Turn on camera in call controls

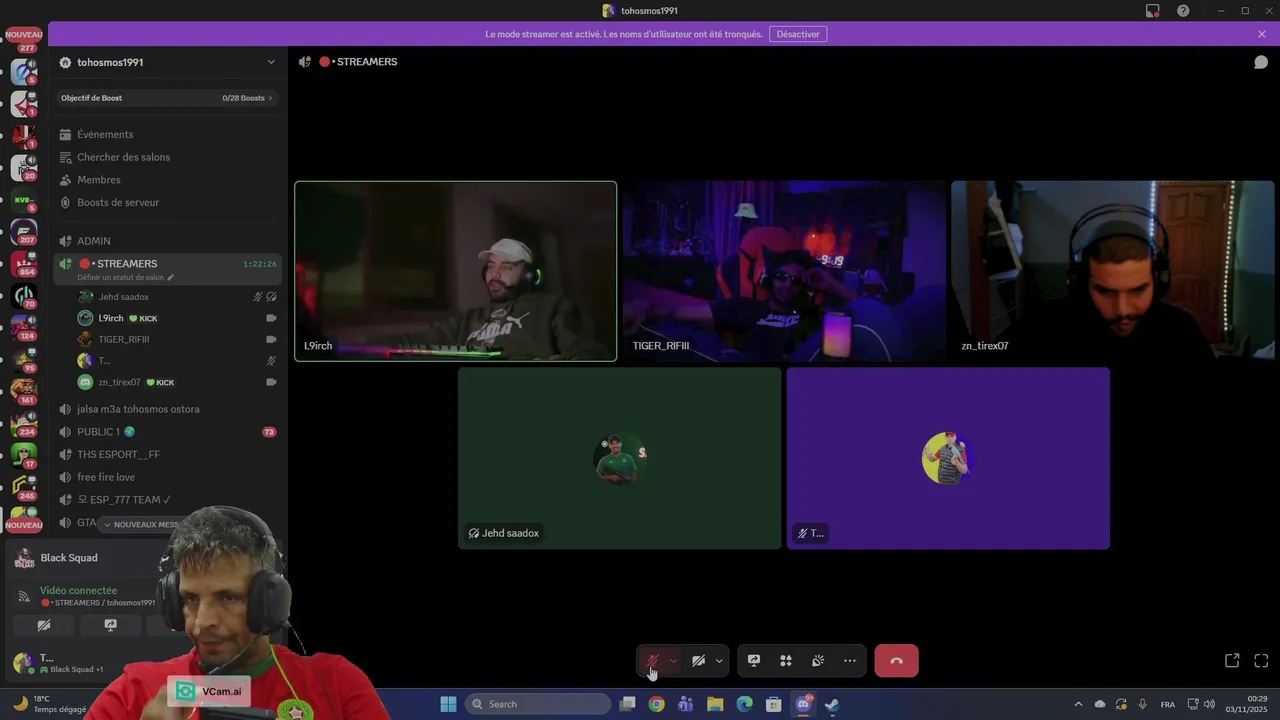(698, 661)
